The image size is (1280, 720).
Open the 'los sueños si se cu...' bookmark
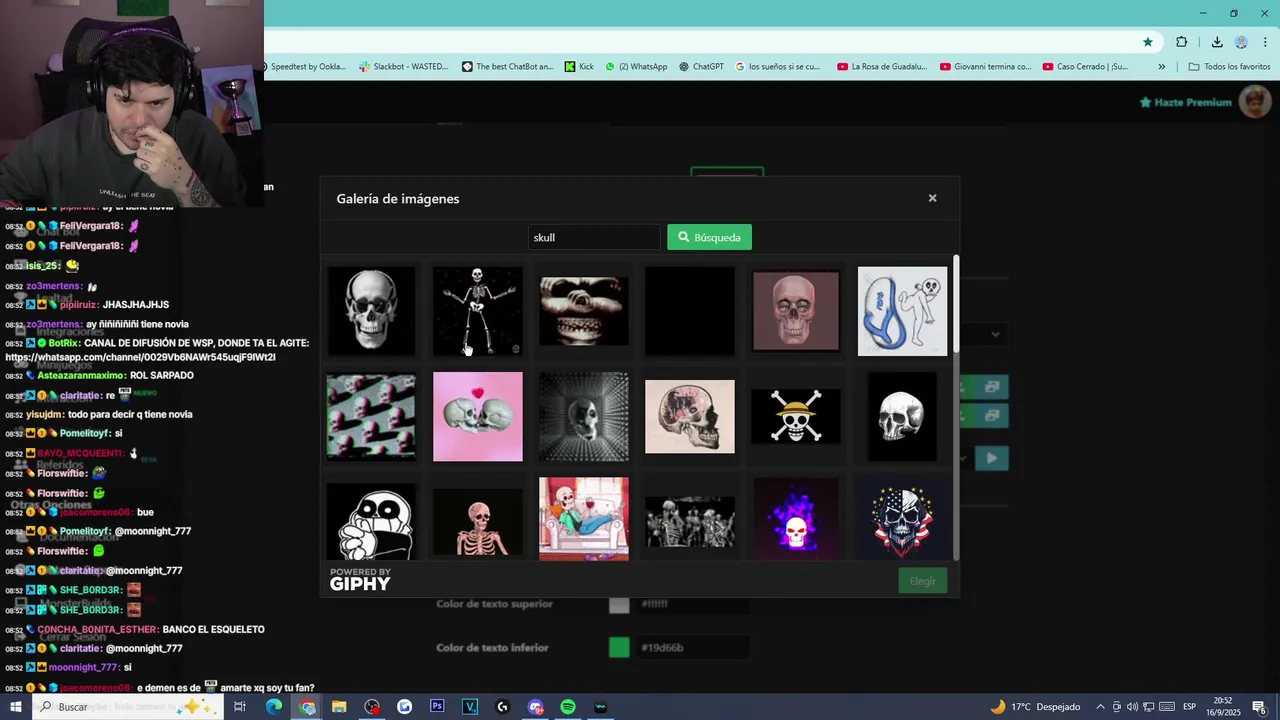pos(778,67)
